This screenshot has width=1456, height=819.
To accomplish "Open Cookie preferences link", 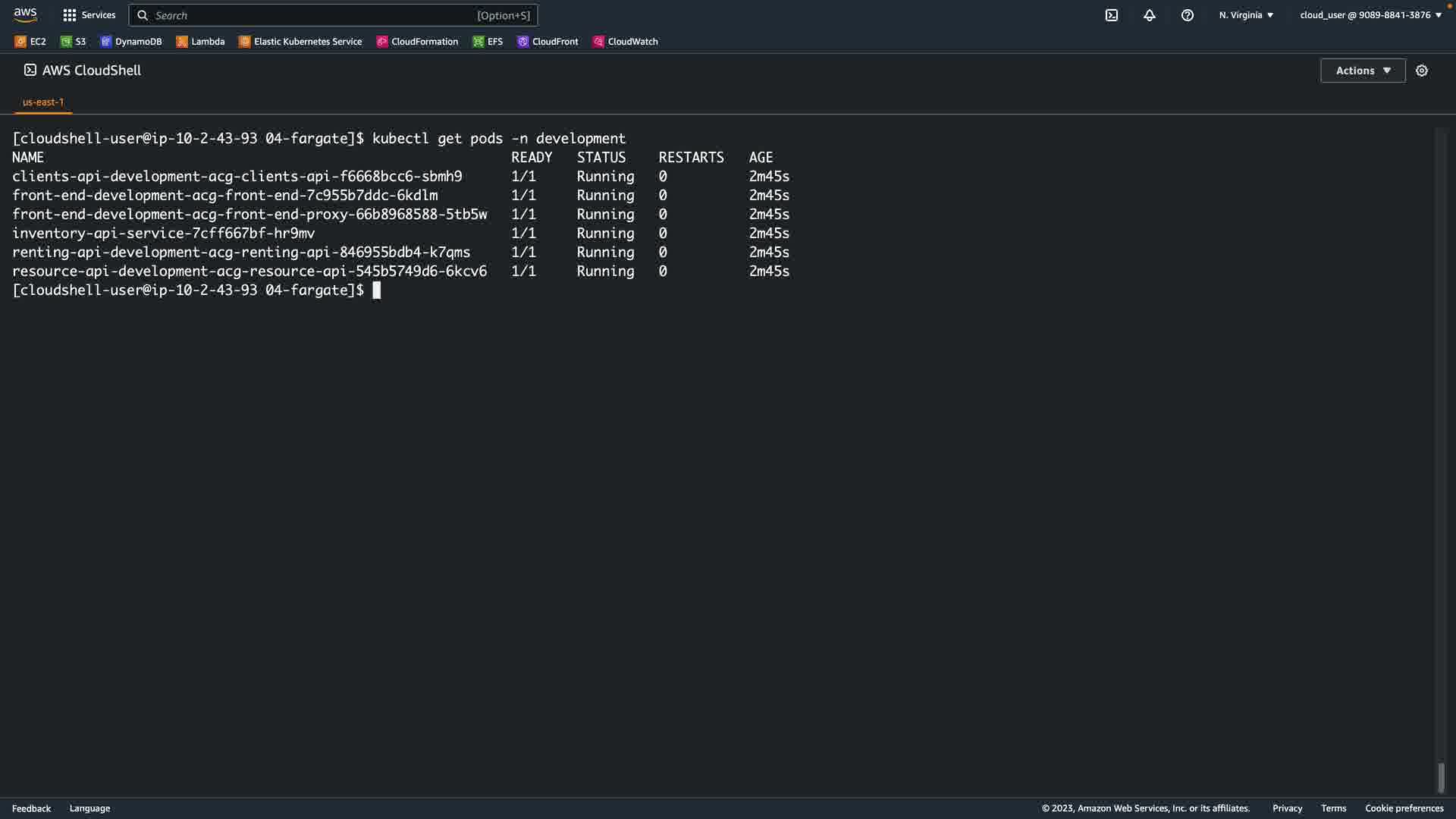I will (x=1404, y=808).
